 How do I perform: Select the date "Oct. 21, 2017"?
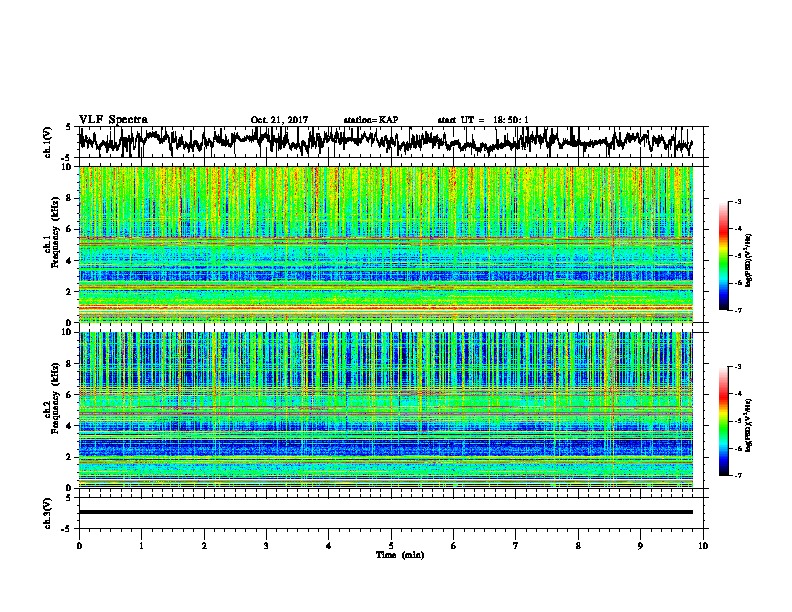click(279, 120)
